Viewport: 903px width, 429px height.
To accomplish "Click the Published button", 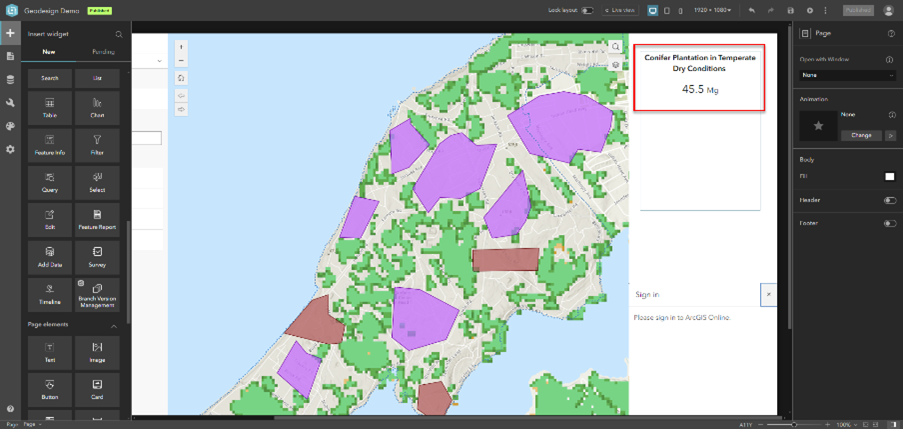I will [x=858, y=10].
